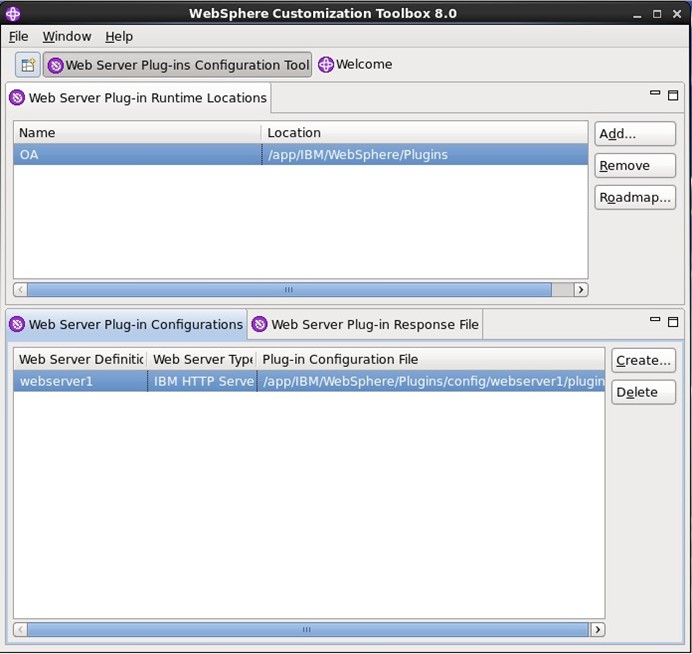Switch to Web Server Plug-in Response File tab
Screen dimensions: 692x654
click(x=365, y=324)
